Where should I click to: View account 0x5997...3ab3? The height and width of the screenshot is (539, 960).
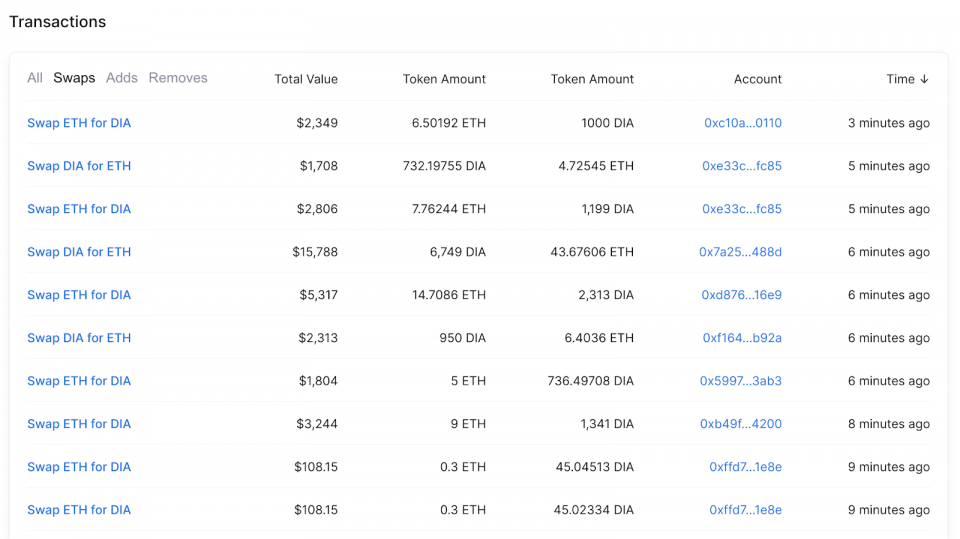740,381
